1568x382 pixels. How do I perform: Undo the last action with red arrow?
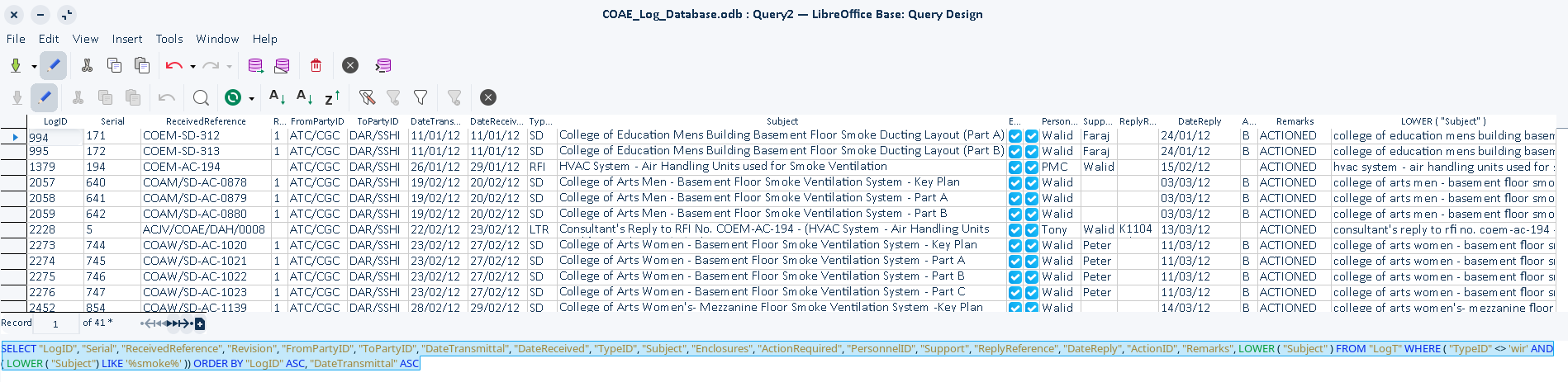(x=173, y=66)
